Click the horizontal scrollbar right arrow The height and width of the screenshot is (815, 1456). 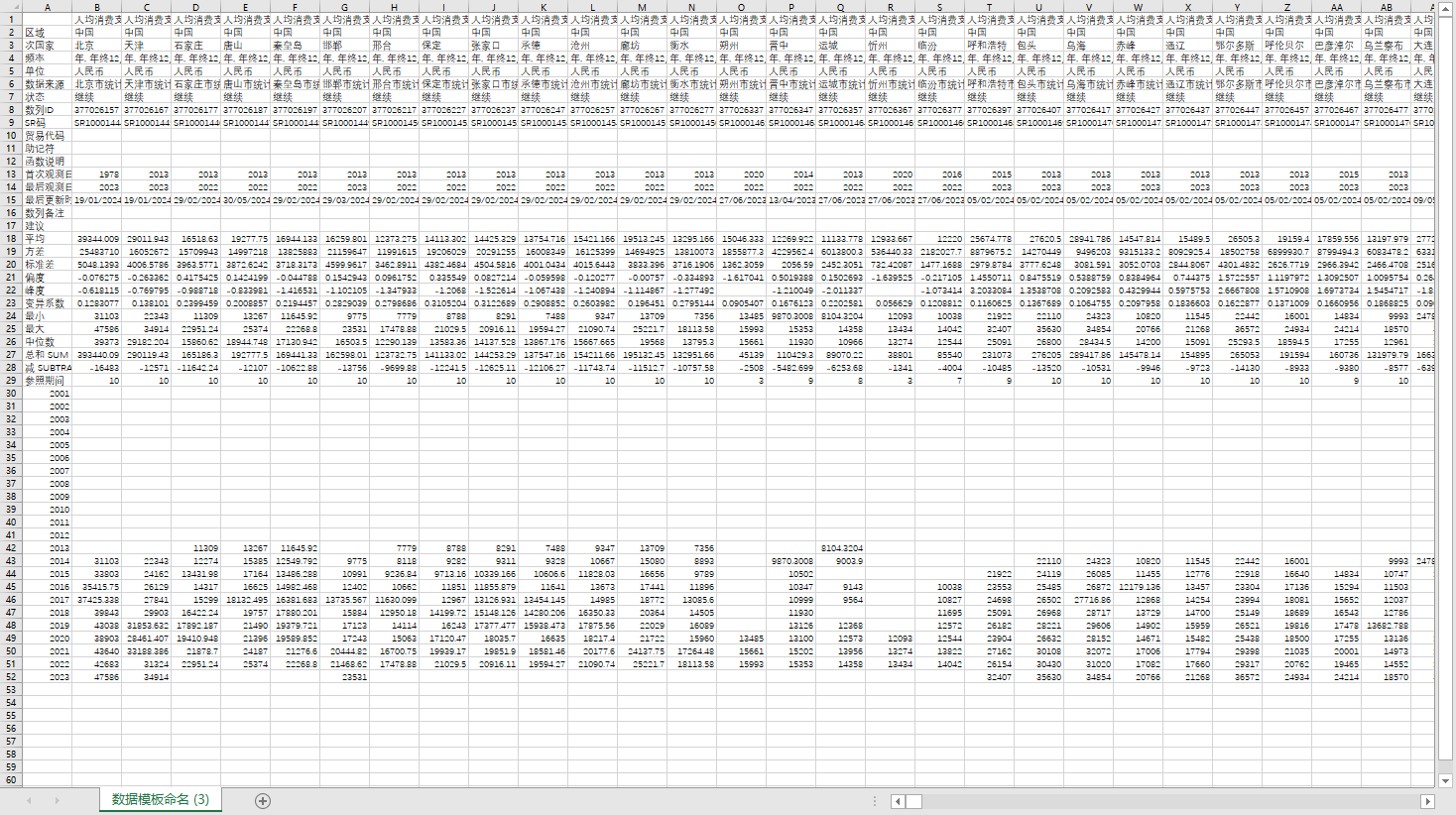[x=1428, y=801]
